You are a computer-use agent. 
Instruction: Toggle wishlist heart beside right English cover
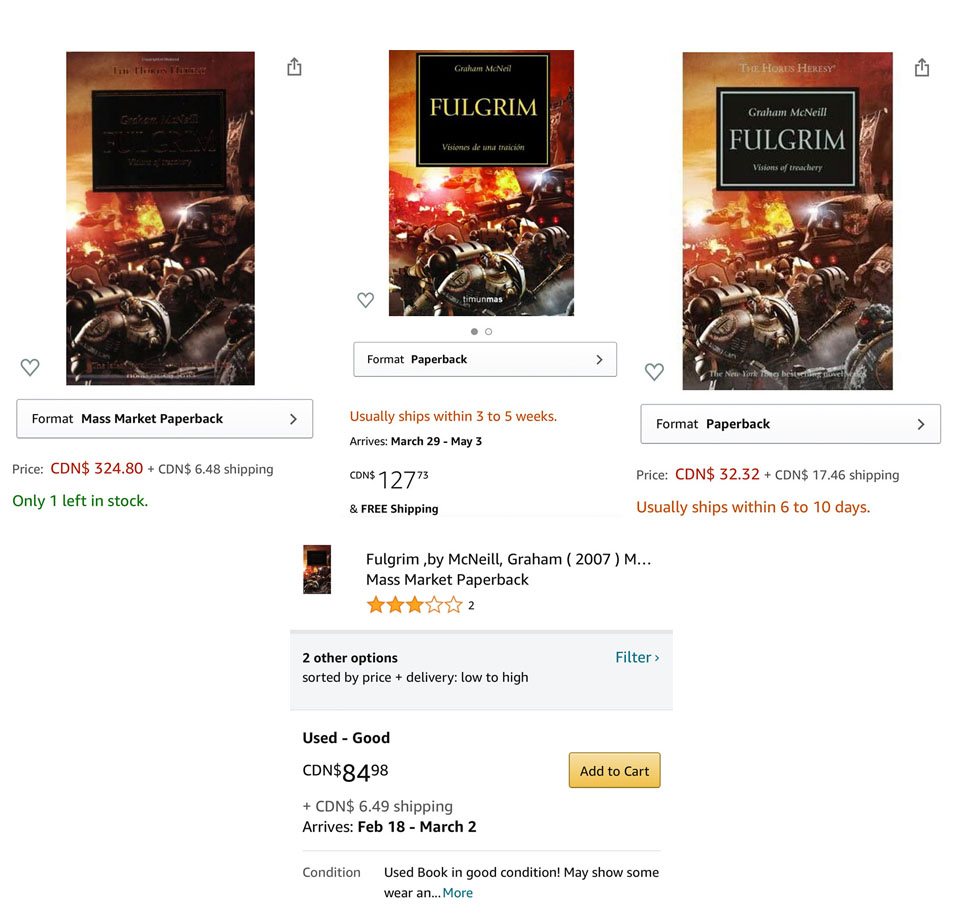[654, 371]
